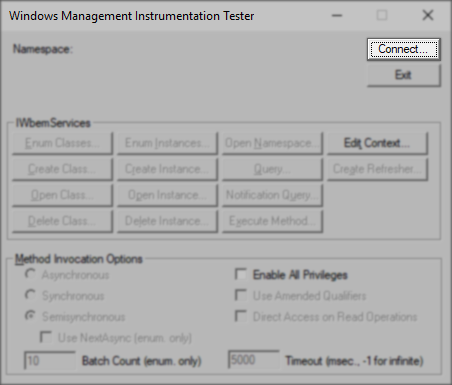
Task: Click the Delete Instance button
Action: click(x=167, y=221)
